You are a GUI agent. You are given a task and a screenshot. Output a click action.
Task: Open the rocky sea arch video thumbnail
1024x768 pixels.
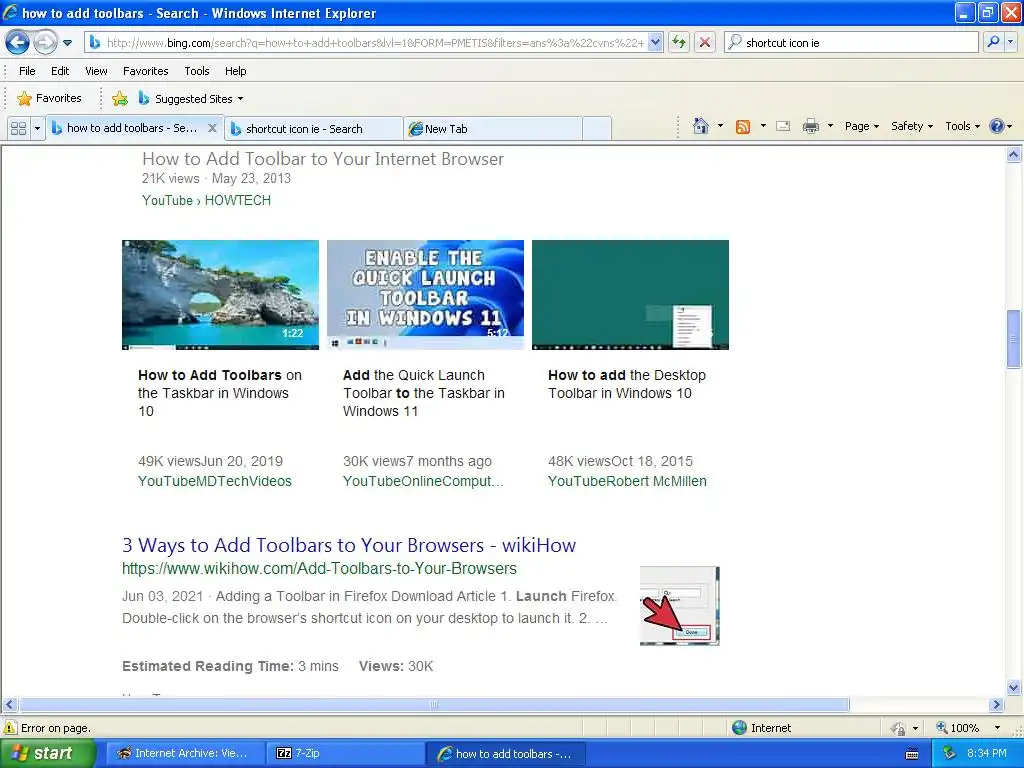221,295
